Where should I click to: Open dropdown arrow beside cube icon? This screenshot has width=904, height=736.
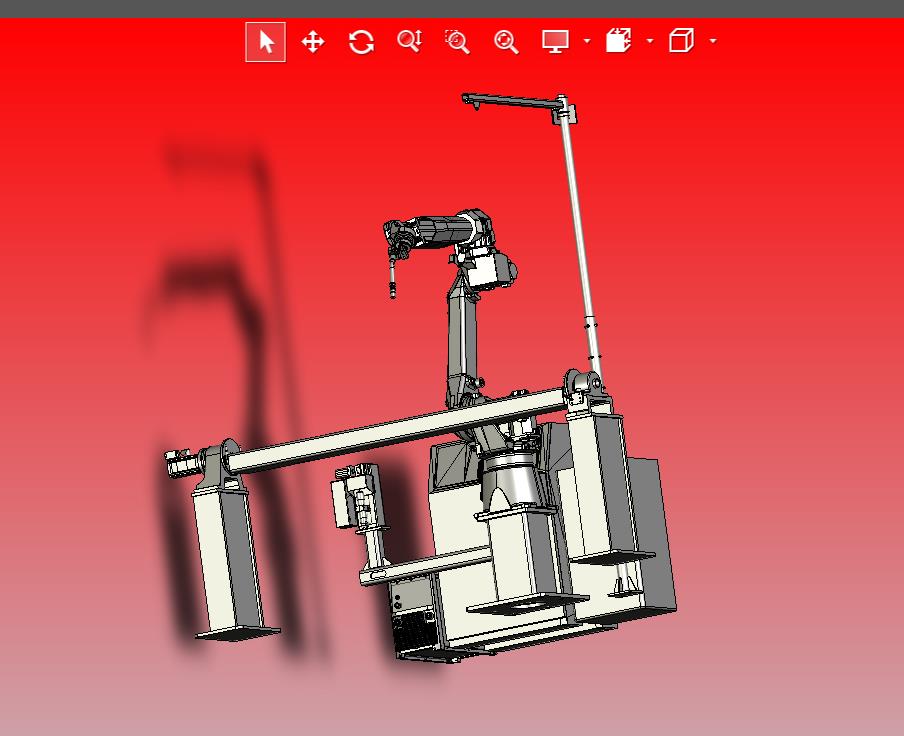point(713,41)
